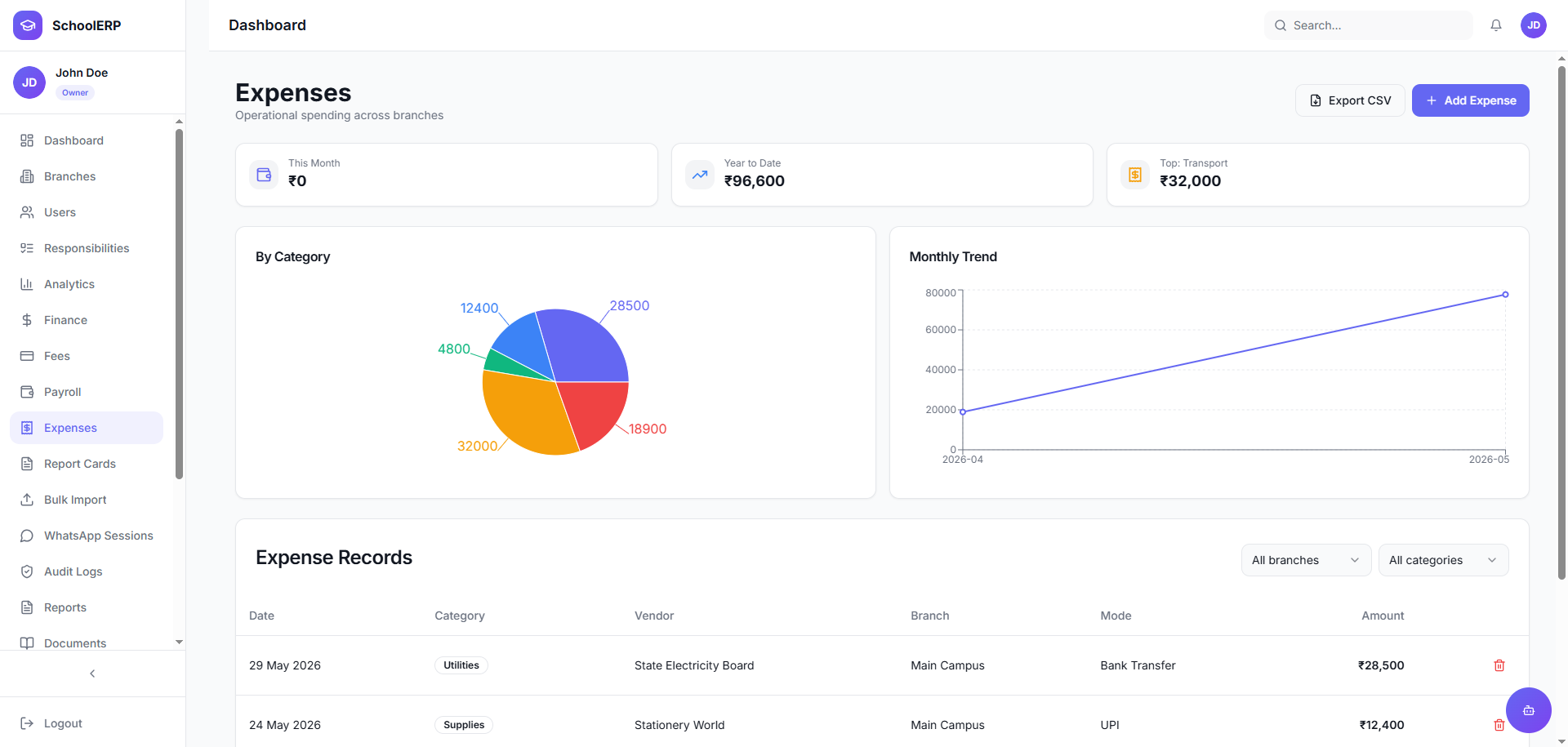Open Dashboard in the sidebar
1568x747 pixels.
pyautogui.click(x=87, y=140)
